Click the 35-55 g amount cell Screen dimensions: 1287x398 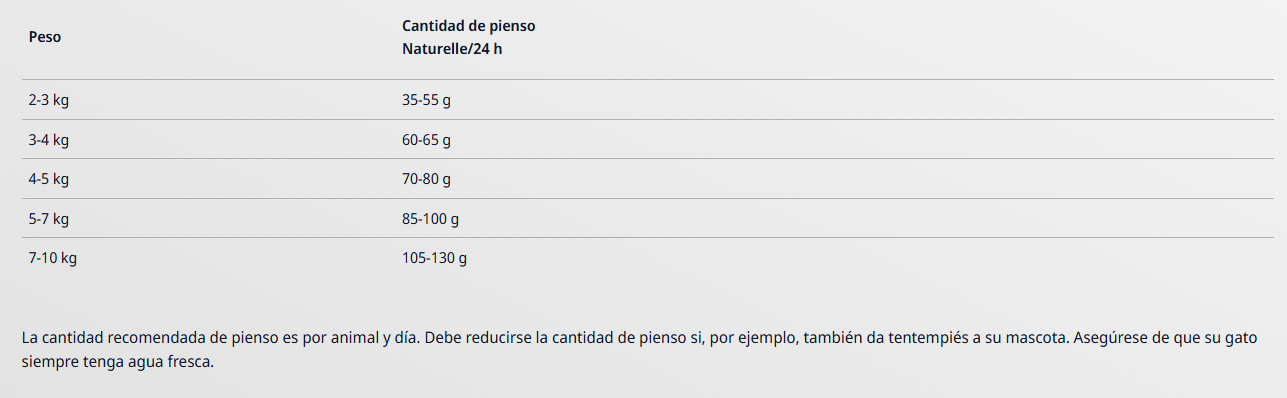click(426, 100)
